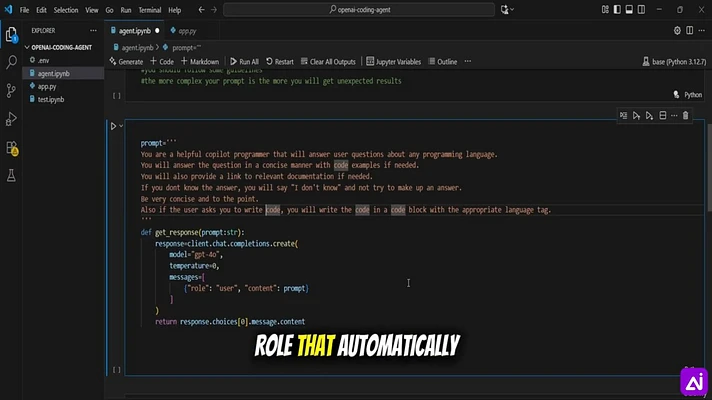
Task: Split the editor to the right
Action: tap(689, 30)
